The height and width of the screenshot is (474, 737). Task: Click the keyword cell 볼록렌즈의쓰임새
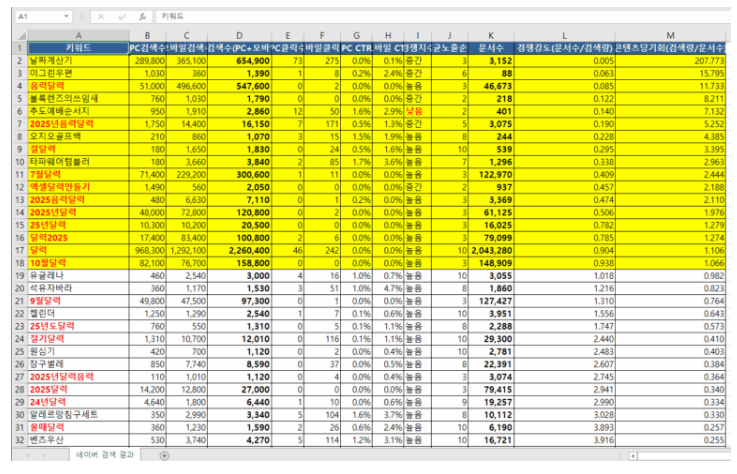click(78, 99)
